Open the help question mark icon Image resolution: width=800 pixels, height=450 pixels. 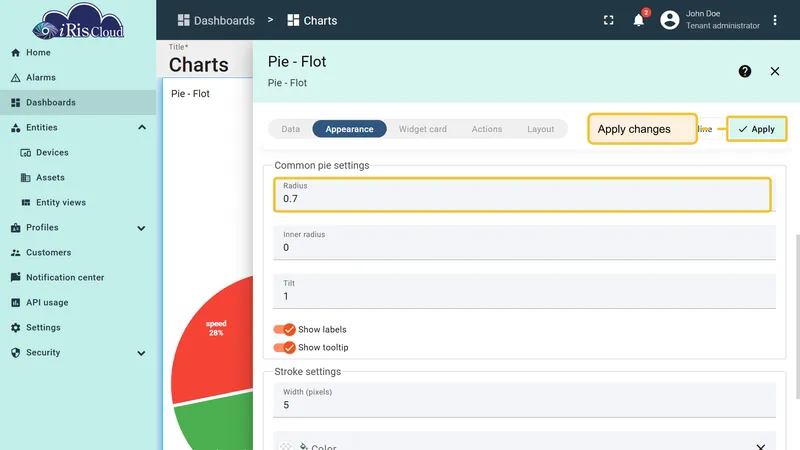pos(745,71)
